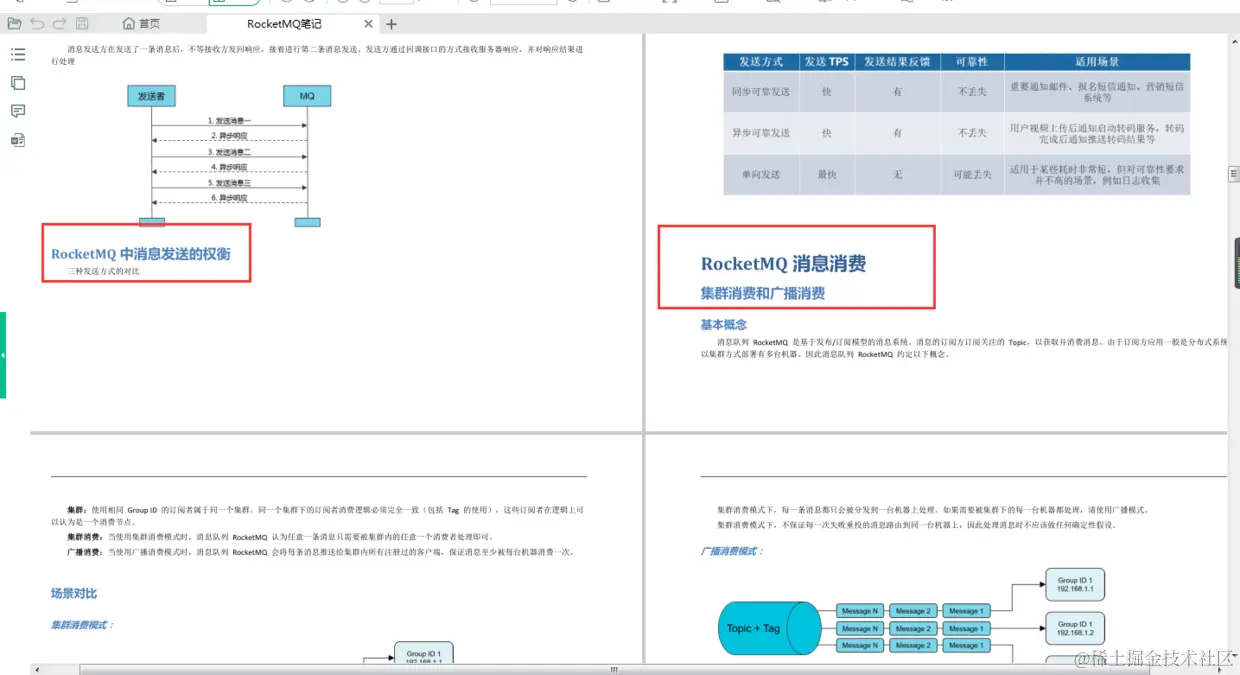Click label 5. 发送消息三 in diagram

pyautogui.click(x=229, y=183)
